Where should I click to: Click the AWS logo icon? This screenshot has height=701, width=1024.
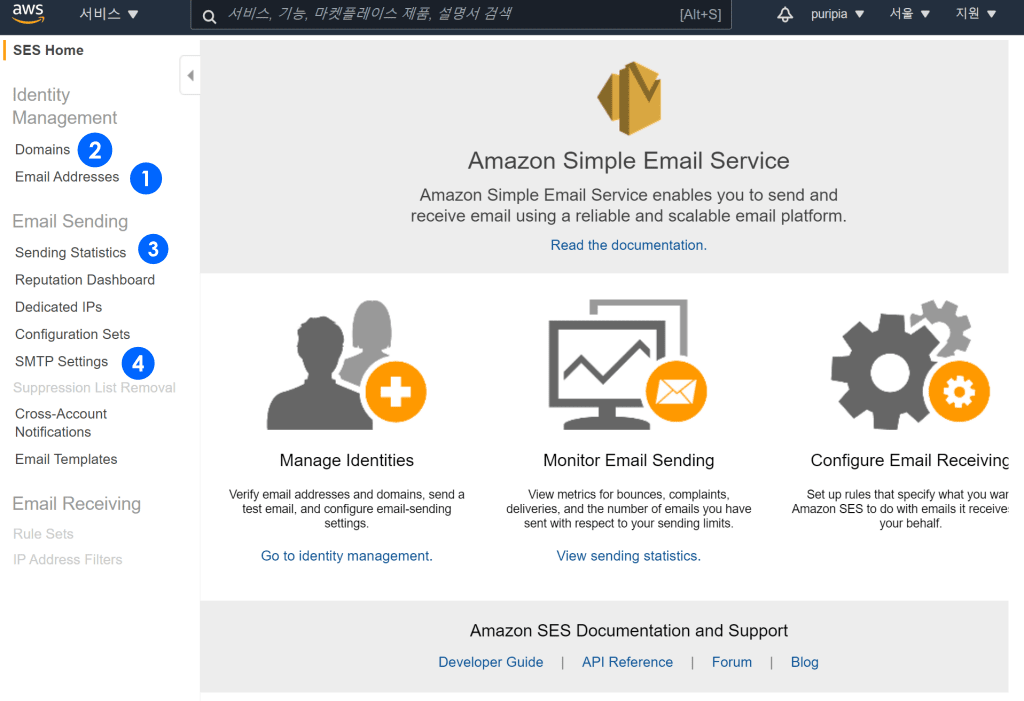pyautogui.click(x=26, y=13)
